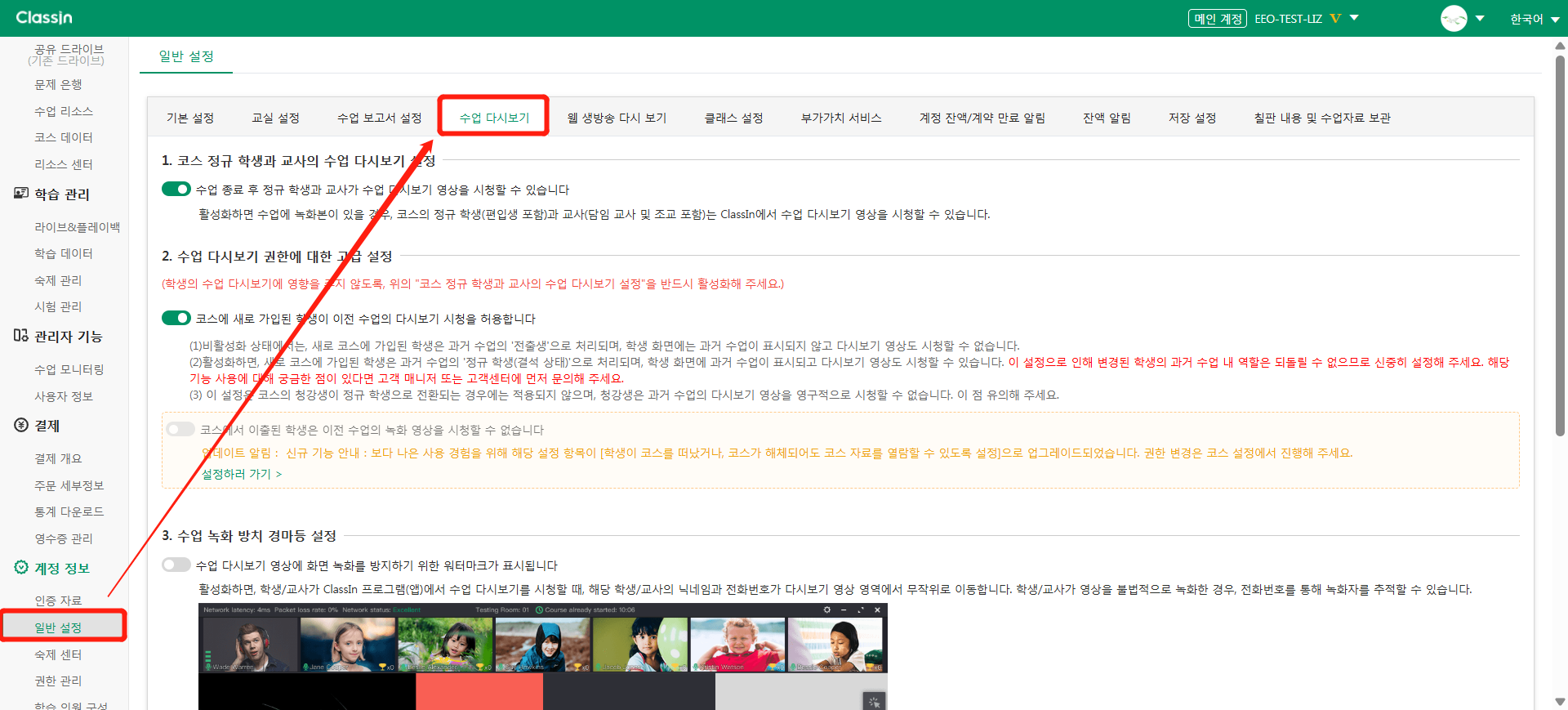Open 영수증 관리 in sidebar

[x=64, y=538]
